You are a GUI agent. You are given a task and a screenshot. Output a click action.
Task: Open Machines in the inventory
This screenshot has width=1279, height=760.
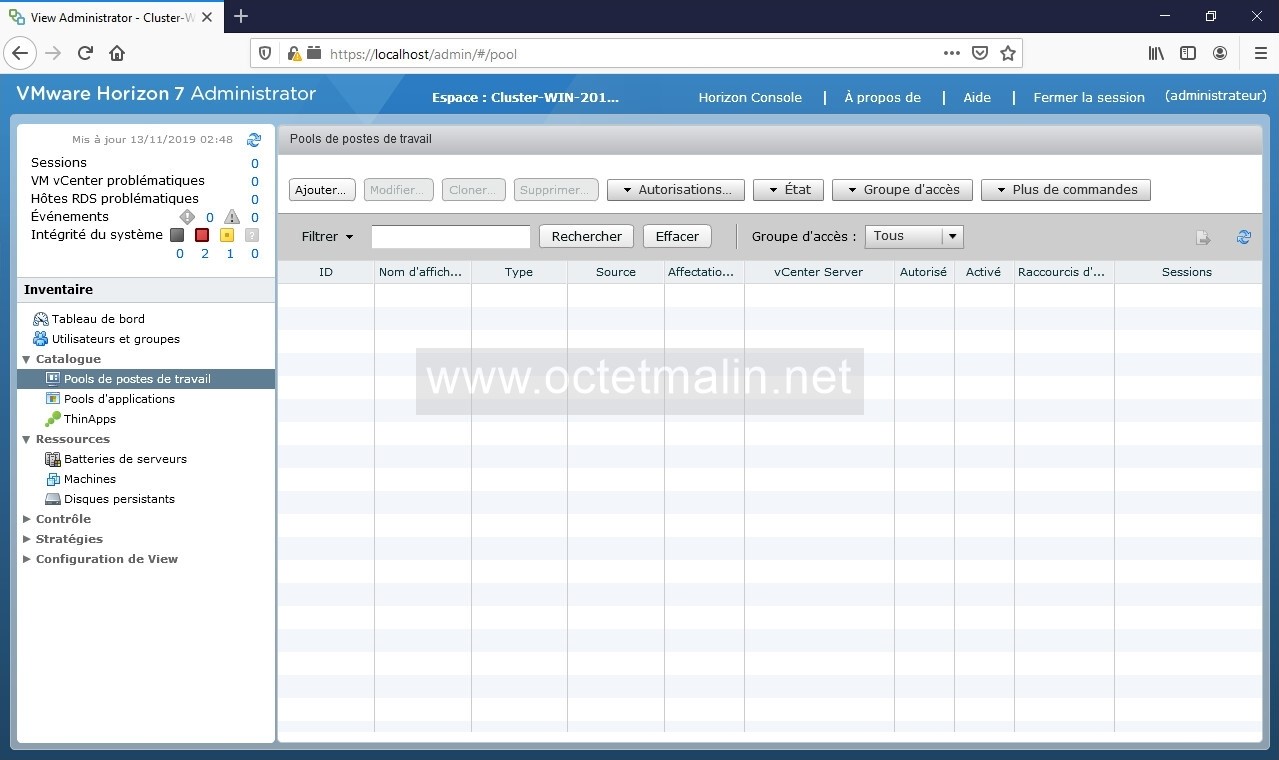(x=90, y=479)
